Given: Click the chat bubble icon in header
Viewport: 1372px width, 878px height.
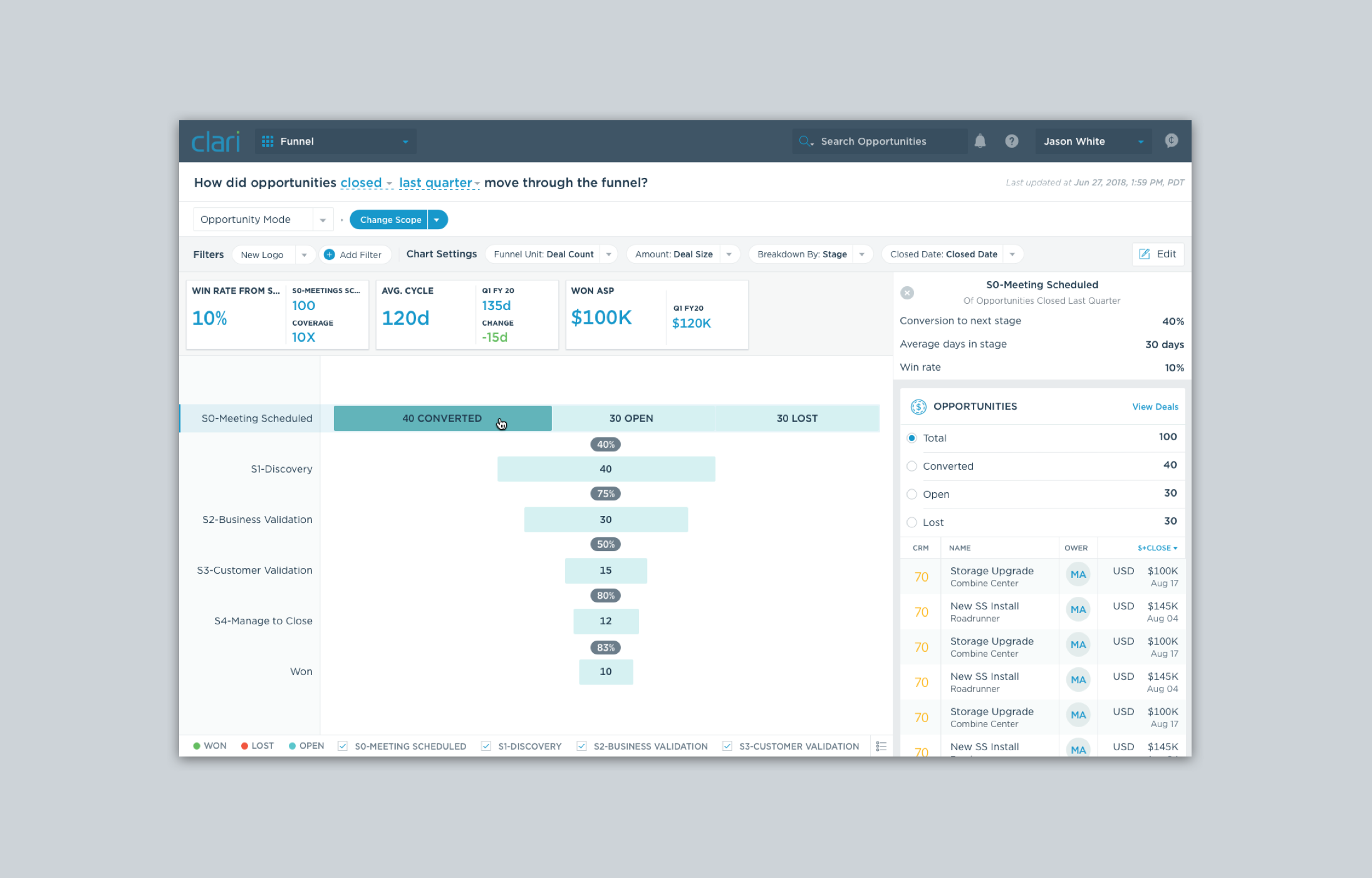Looking at the screenshot, I should [1171, 141].
